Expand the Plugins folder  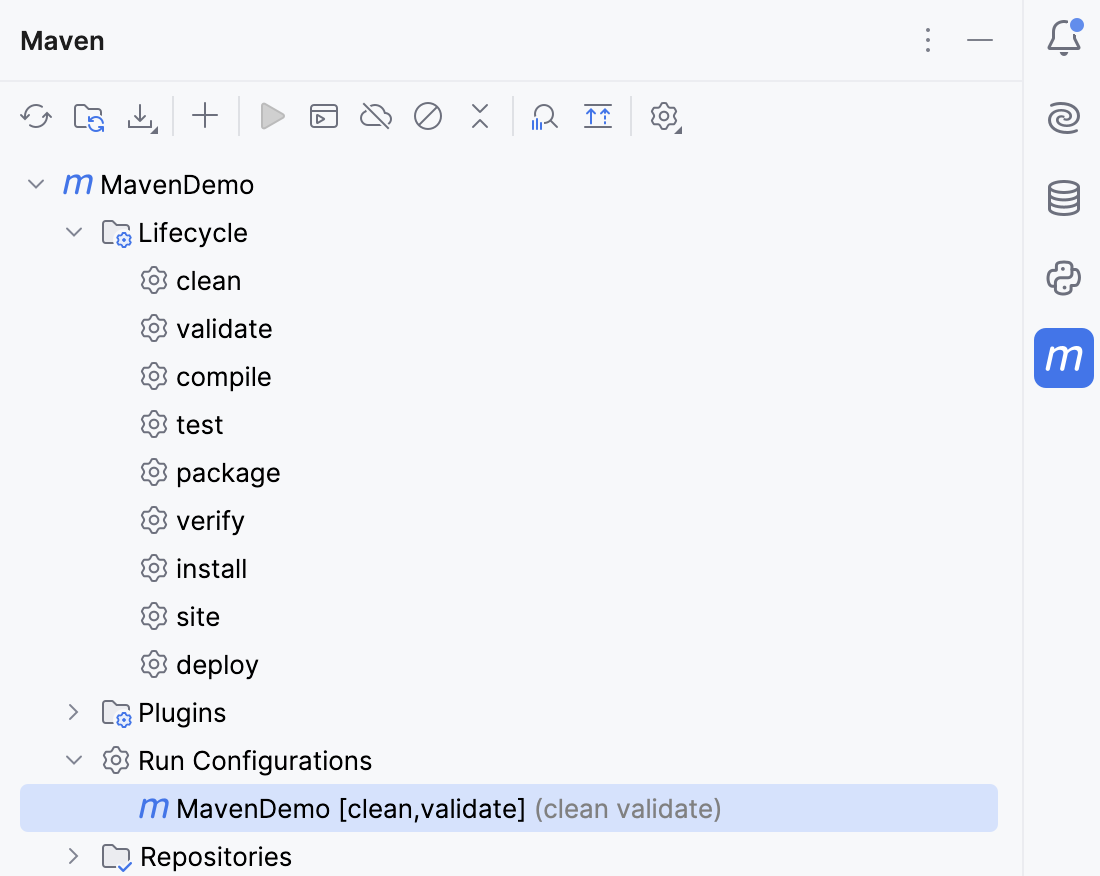point(73,713)
